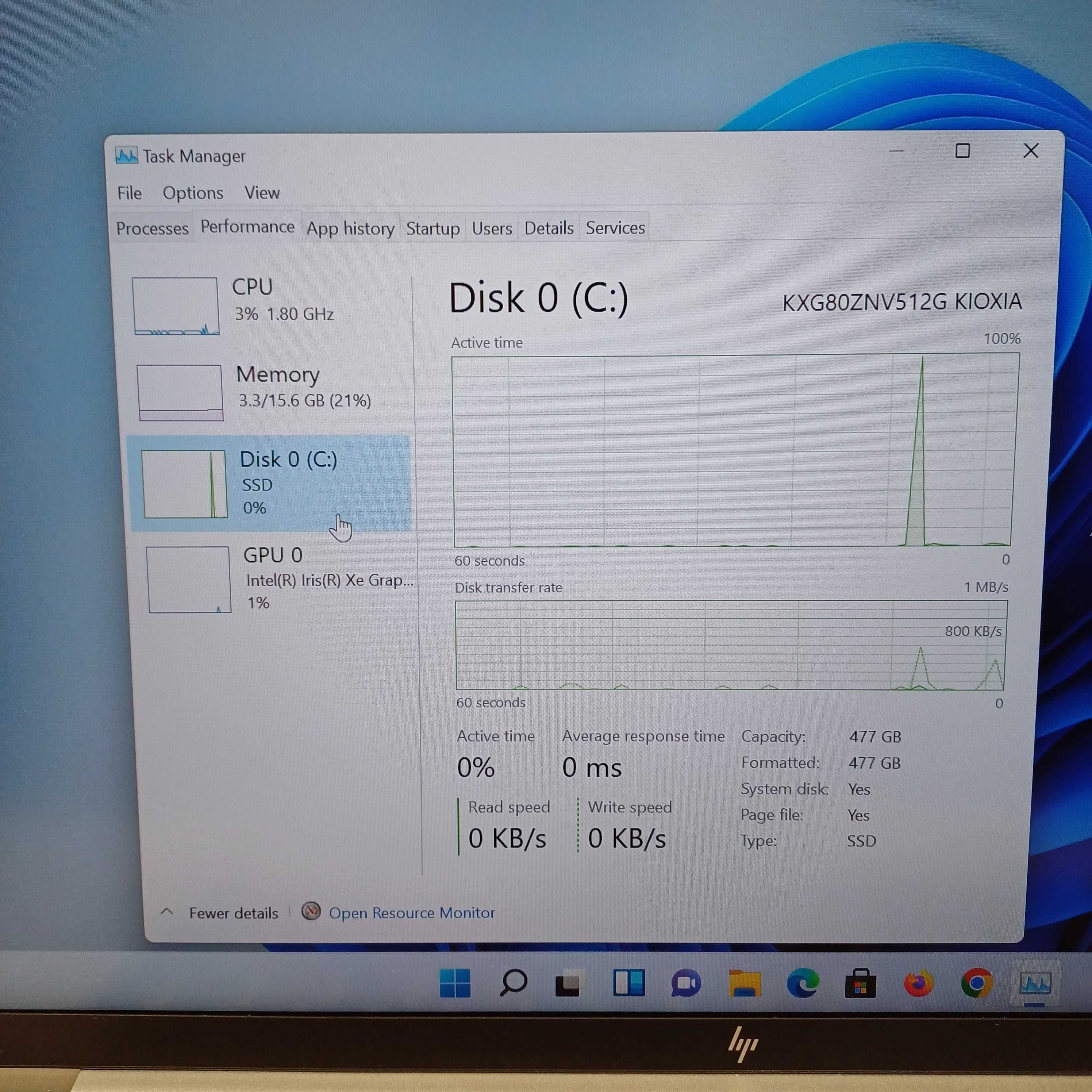Open the Services tab
Screen dimensions: 1092x1092
click(615, 228)
